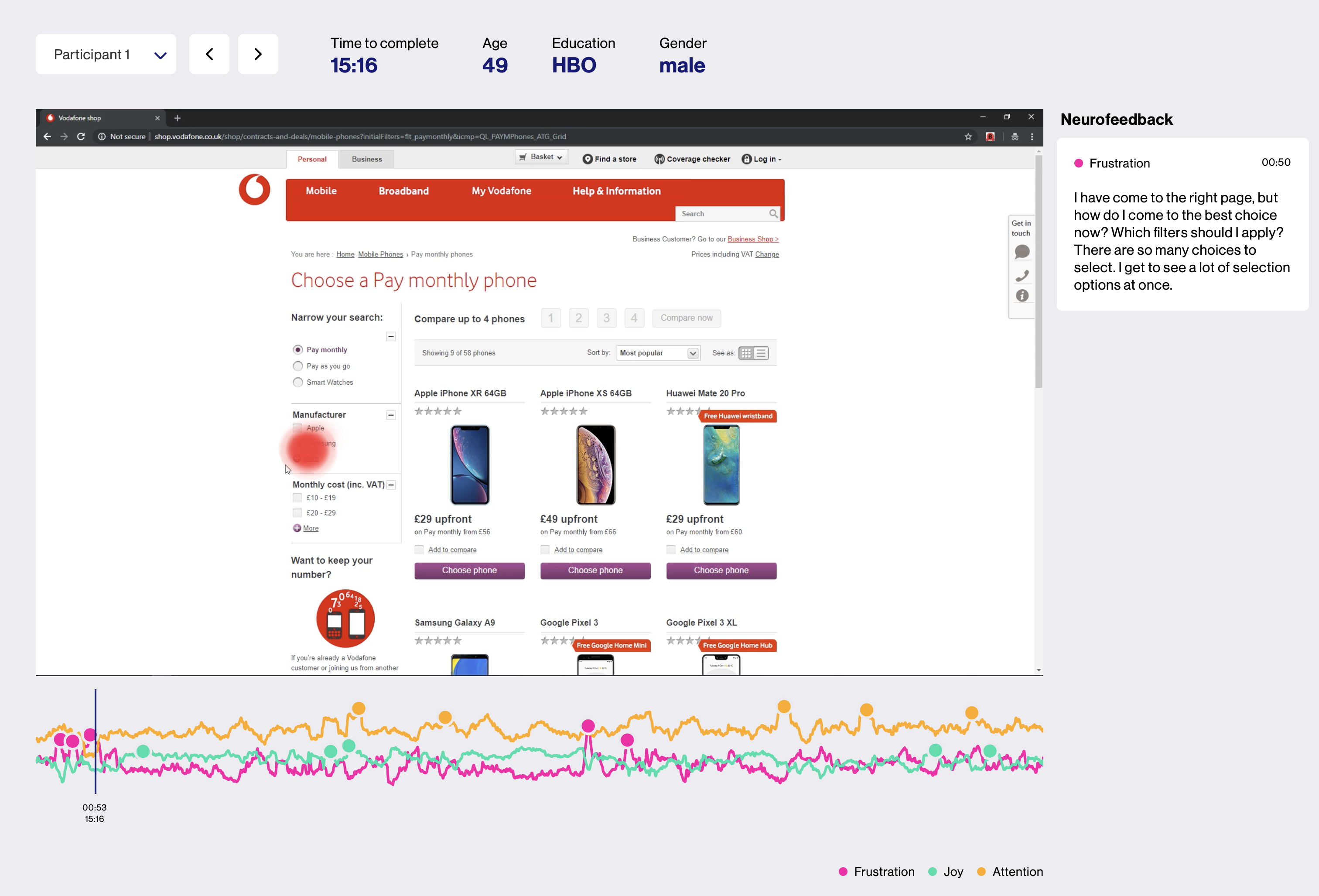Collapse the Manufacturer filter section
The width and height of the screenshot is (1319, 896).
tap(390, 415)
